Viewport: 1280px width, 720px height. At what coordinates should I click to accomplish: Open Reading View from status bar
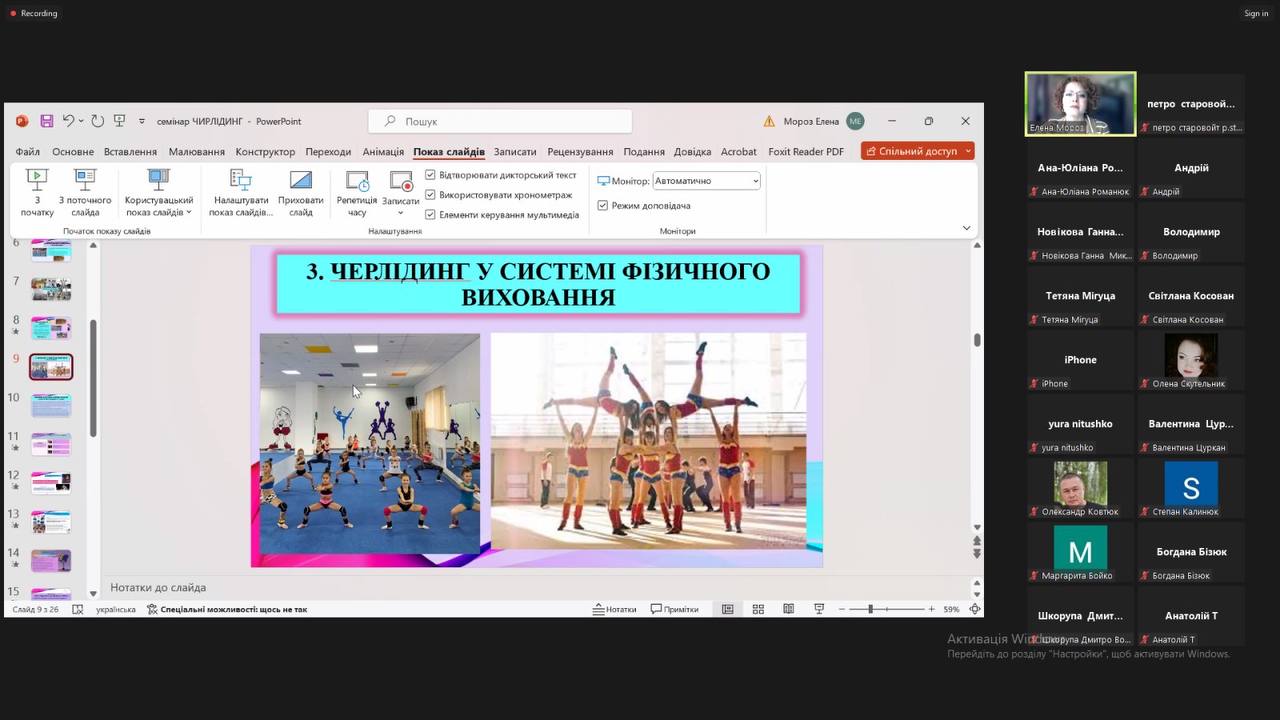click(789, 609)
